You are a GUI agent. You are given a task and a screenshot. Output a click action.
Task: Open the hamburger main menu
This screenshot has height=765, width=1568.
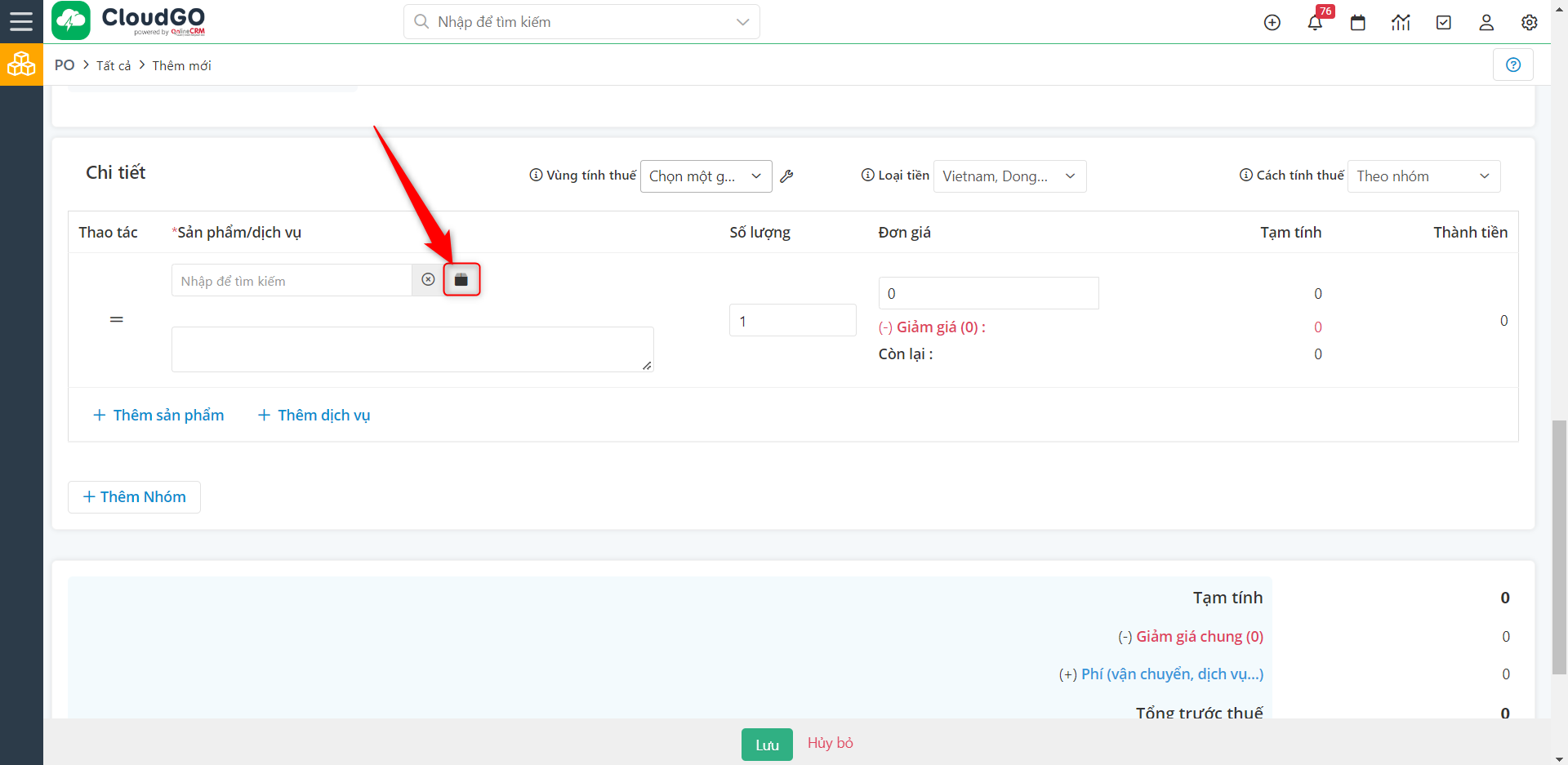tap(21, 21)
